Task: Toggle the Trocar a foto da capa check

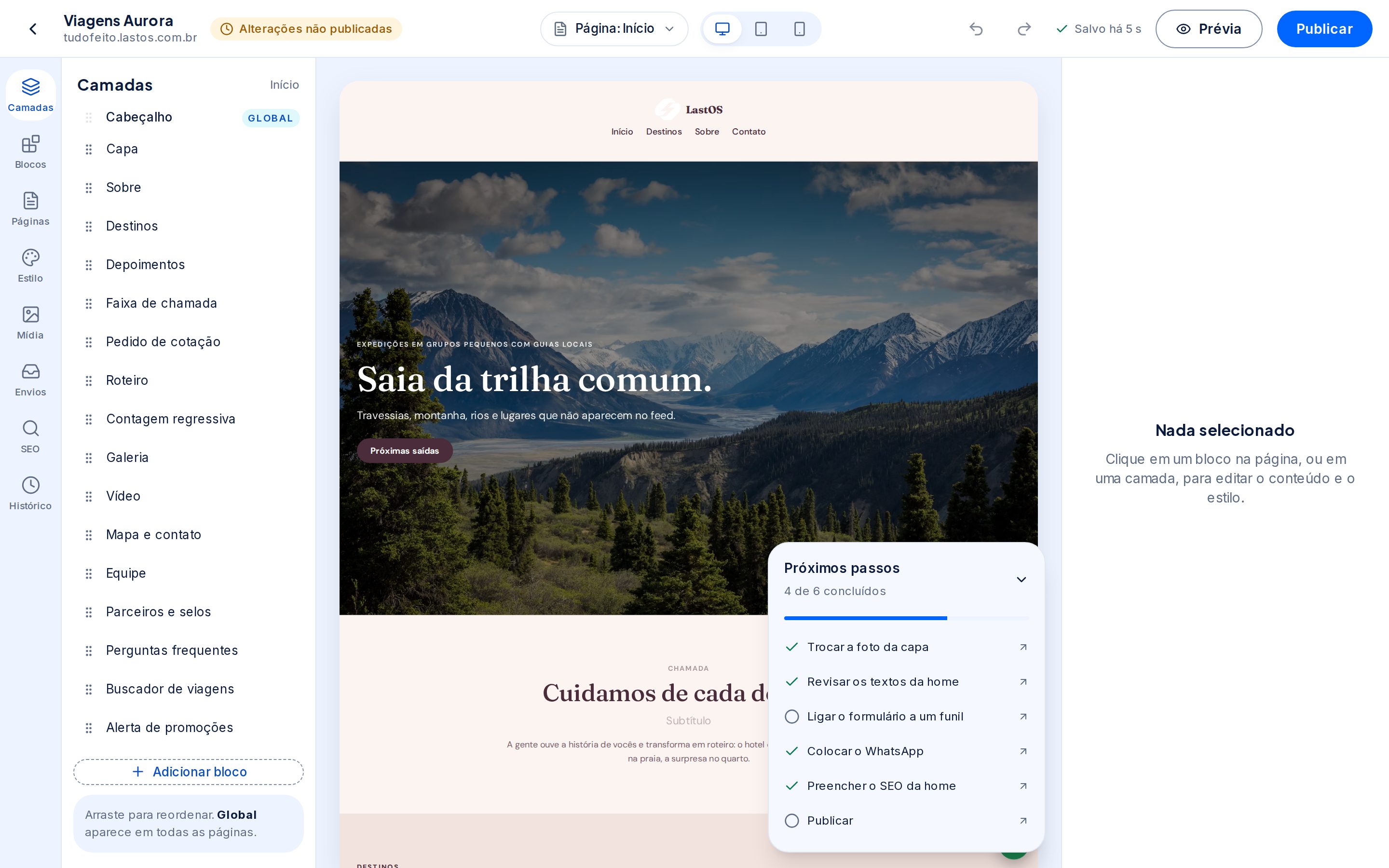Action: click(791, 647)
